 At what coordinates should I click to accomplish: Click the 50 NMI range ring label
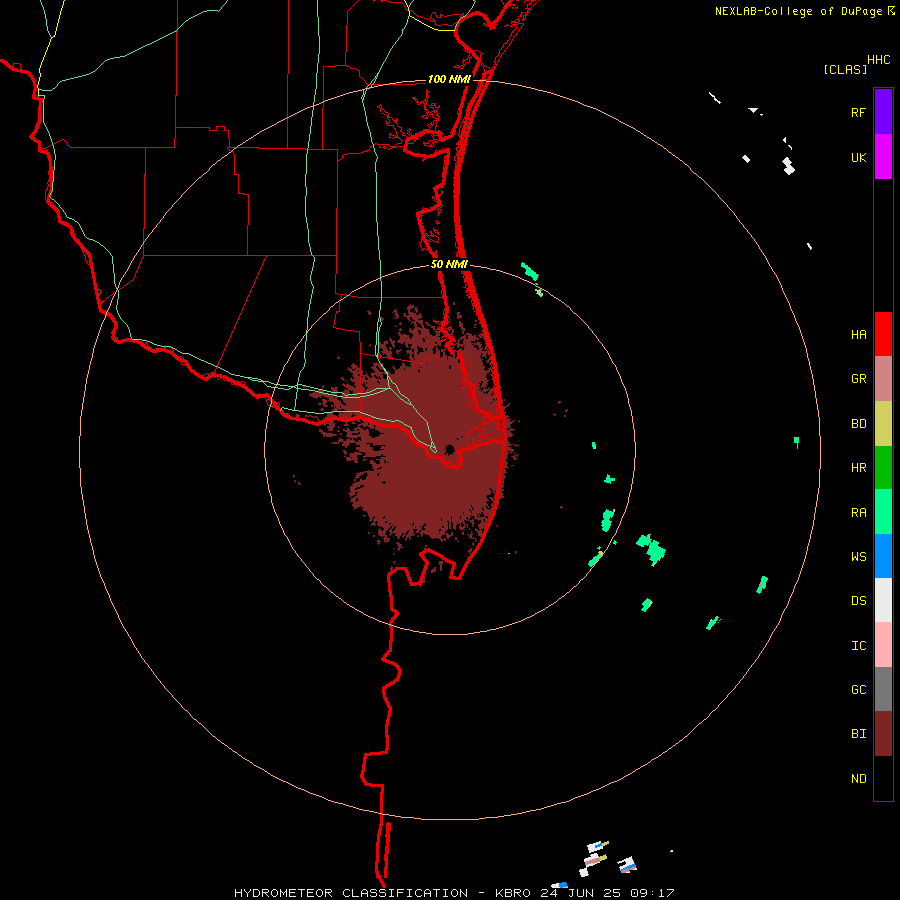(x=449, y=264)
